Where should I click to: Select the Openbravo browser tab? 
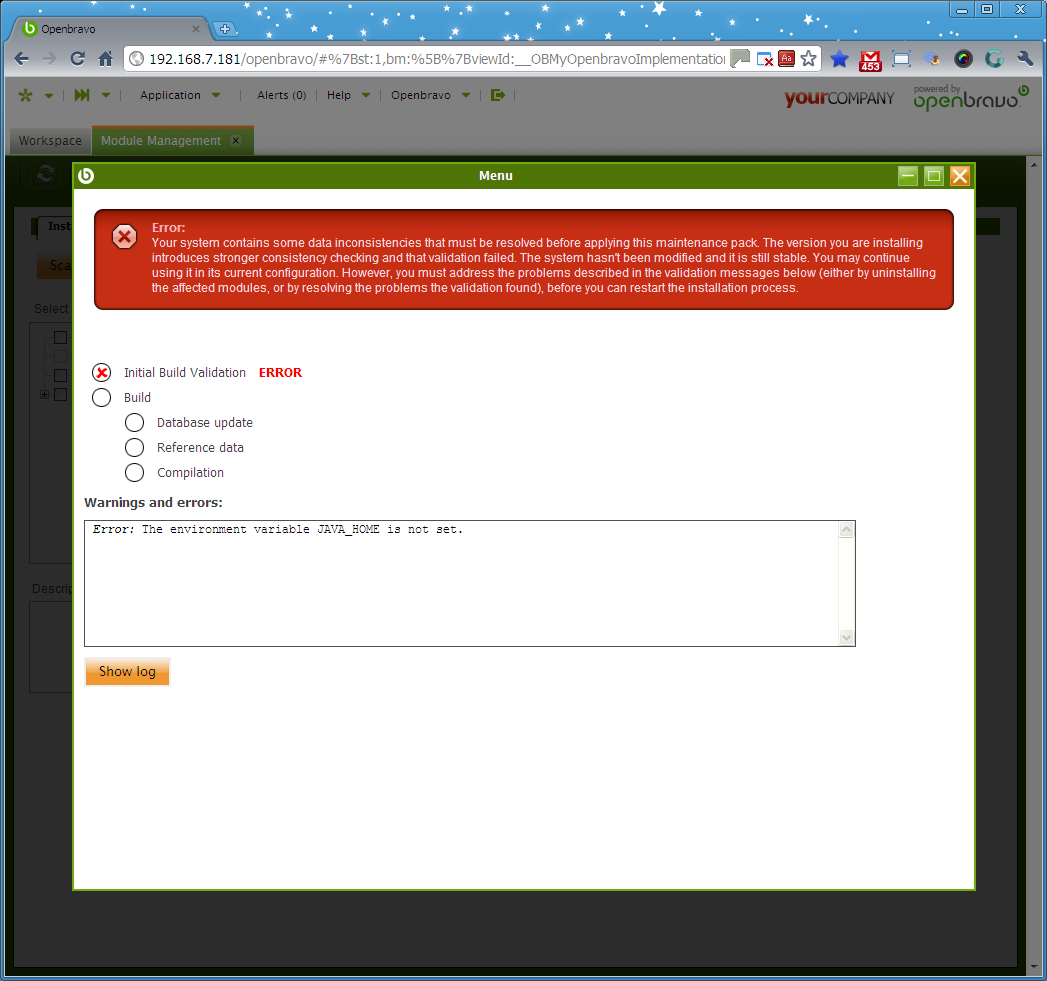pyautogui.click(x=110, y=29)
